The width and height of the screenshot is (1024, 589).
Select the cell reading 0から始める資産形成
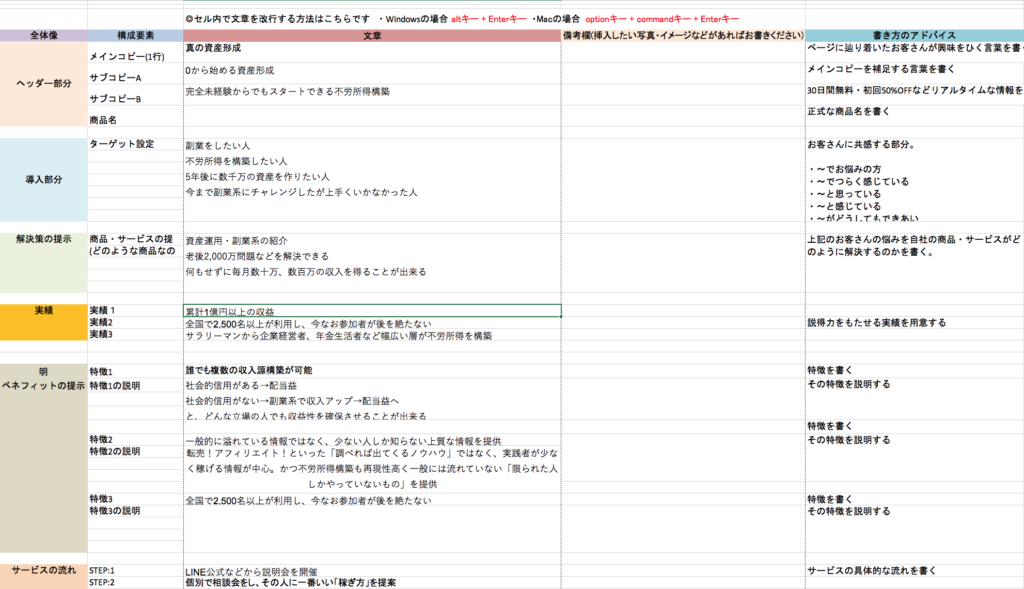point(371,71)
